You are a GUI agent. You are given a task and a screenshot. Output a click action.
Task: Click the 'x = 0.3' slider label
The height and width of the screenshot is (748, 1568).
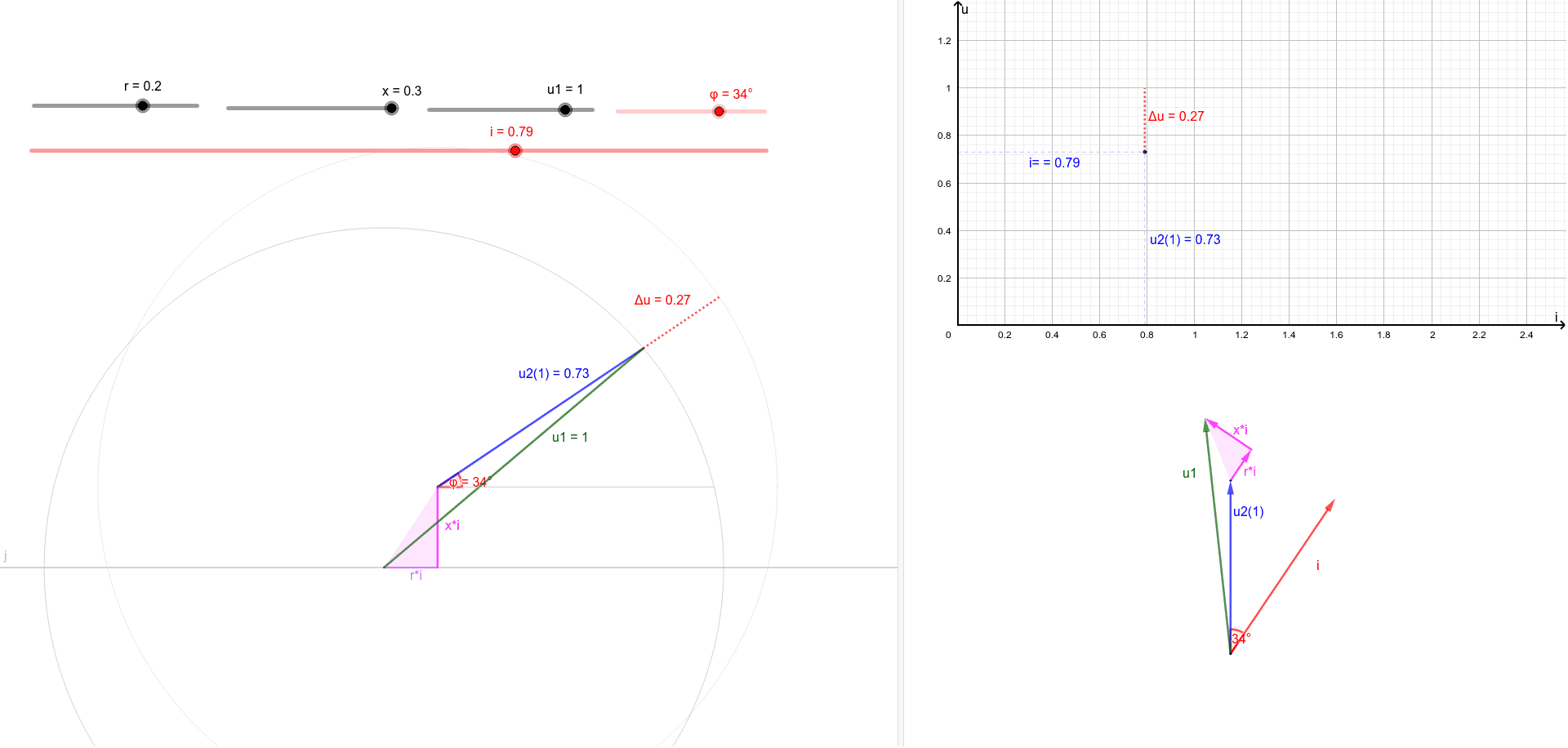pos(402,91)
